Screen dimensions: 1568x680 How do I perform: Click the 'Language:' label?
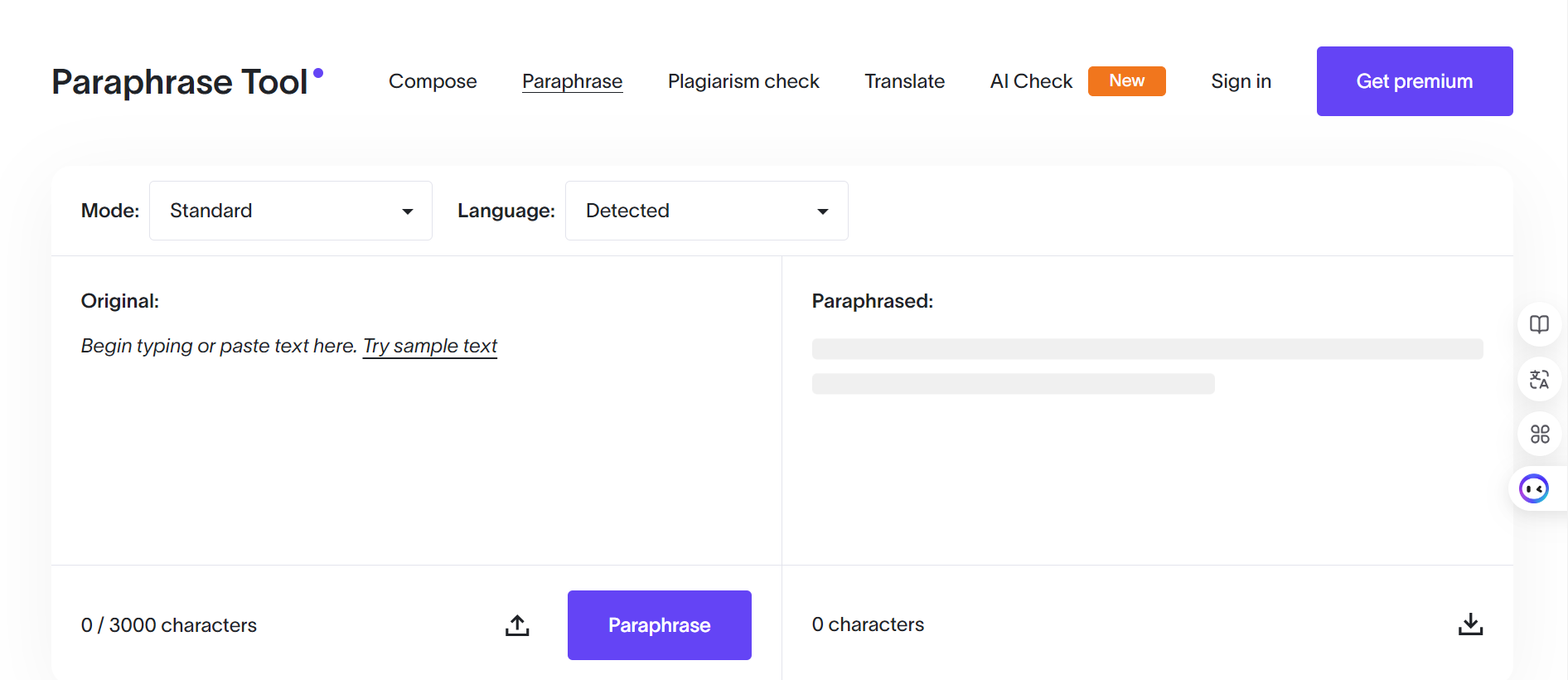tap(506, 211)
